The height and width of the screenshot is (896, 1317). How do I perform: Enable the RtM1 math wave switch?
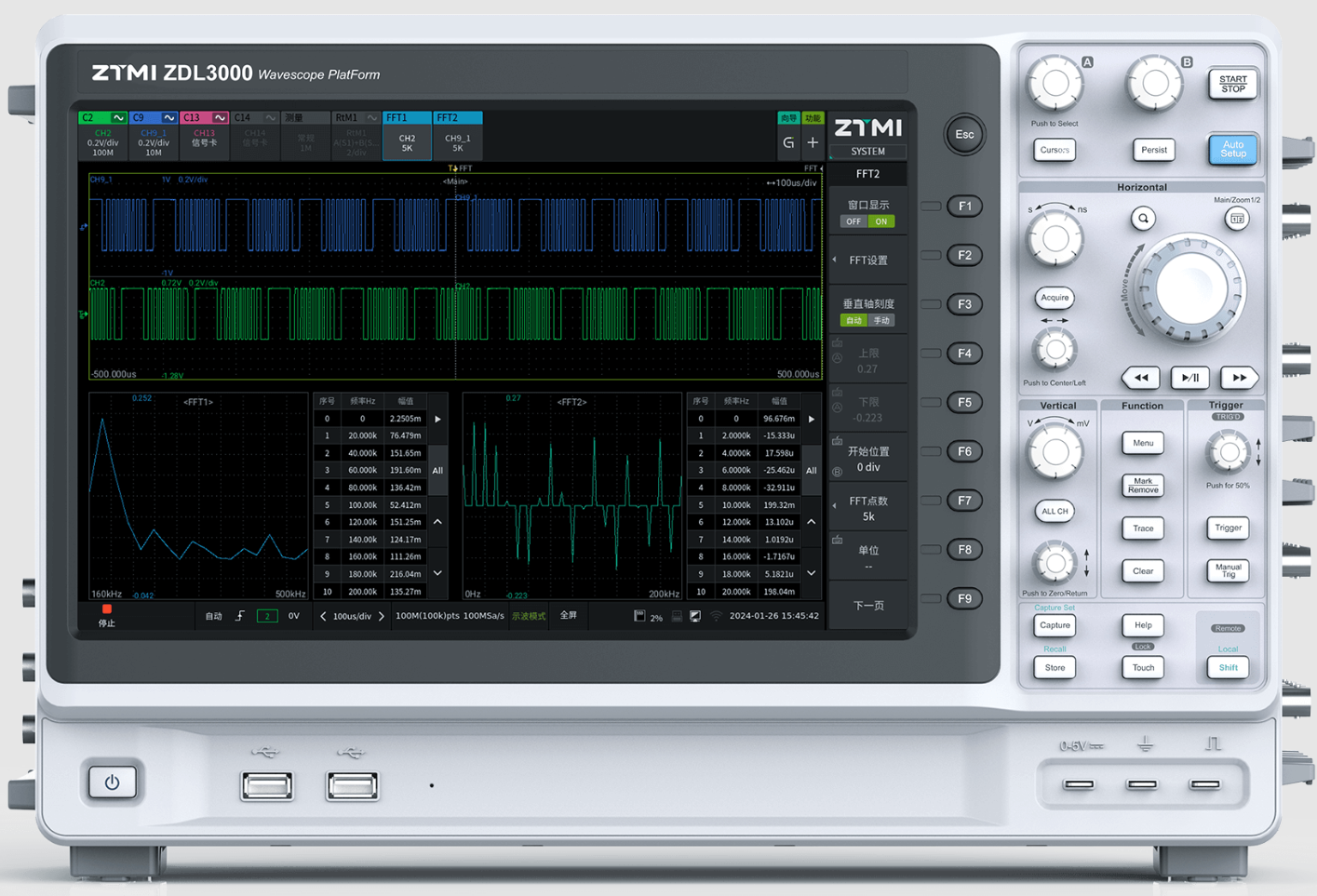point(371,118)
